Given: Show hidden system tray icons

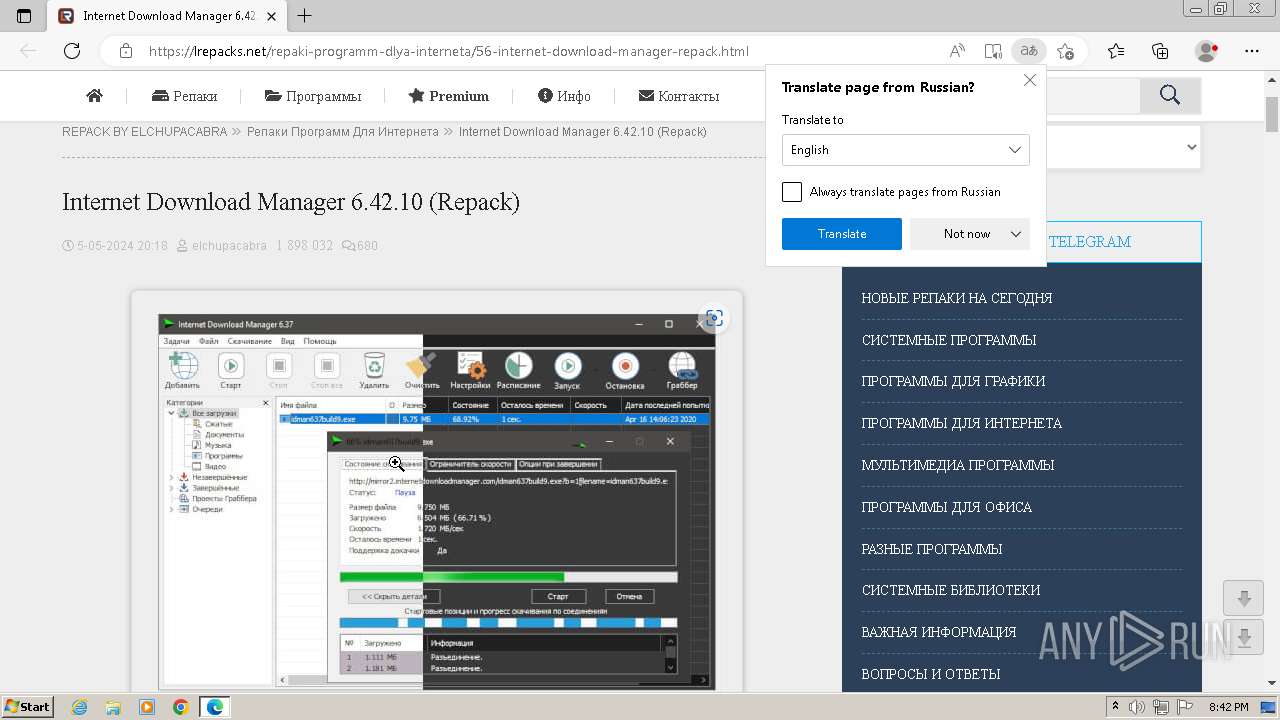Looking at the screenshot, I should (x=1117, y=707).
